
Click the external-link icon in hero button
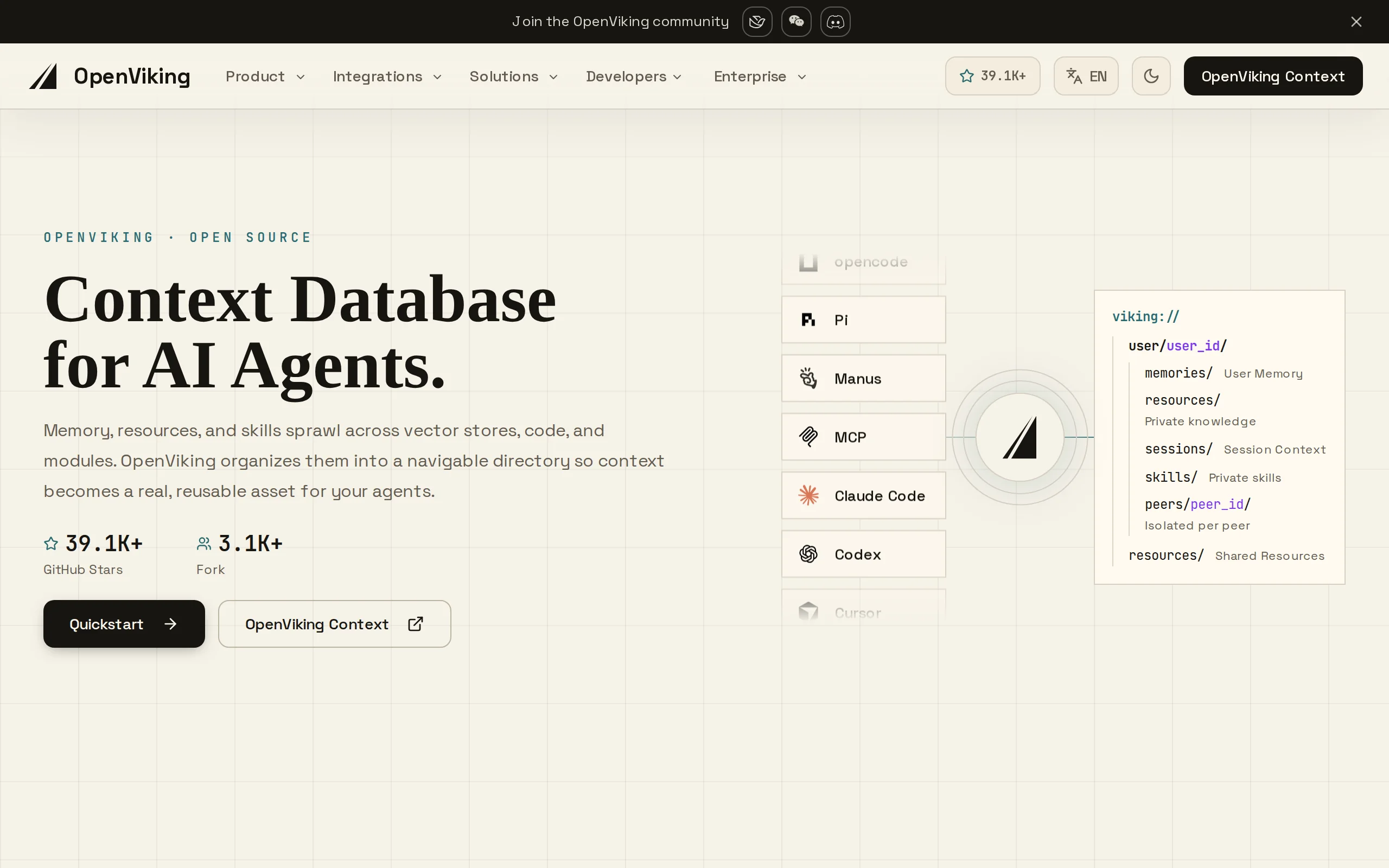(x=416, y=624)
